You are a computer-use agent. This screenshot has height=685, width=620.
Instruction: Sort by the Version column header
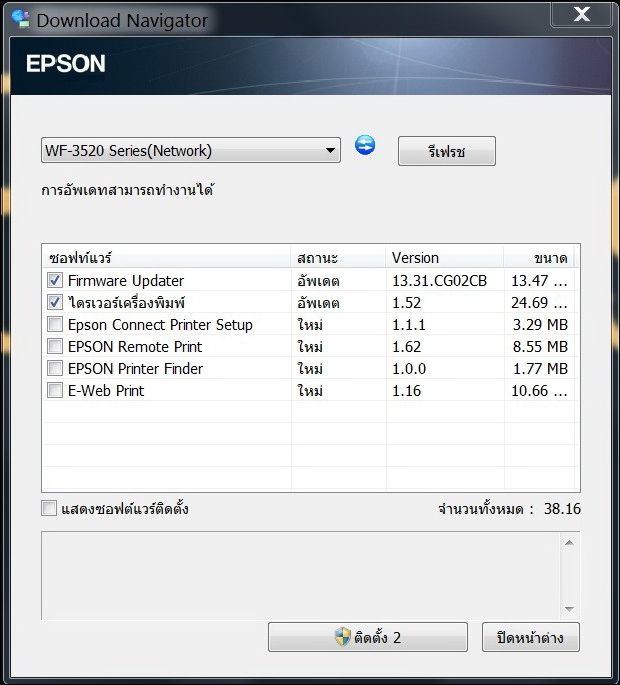pyautogui.click(x=445, y=257)
